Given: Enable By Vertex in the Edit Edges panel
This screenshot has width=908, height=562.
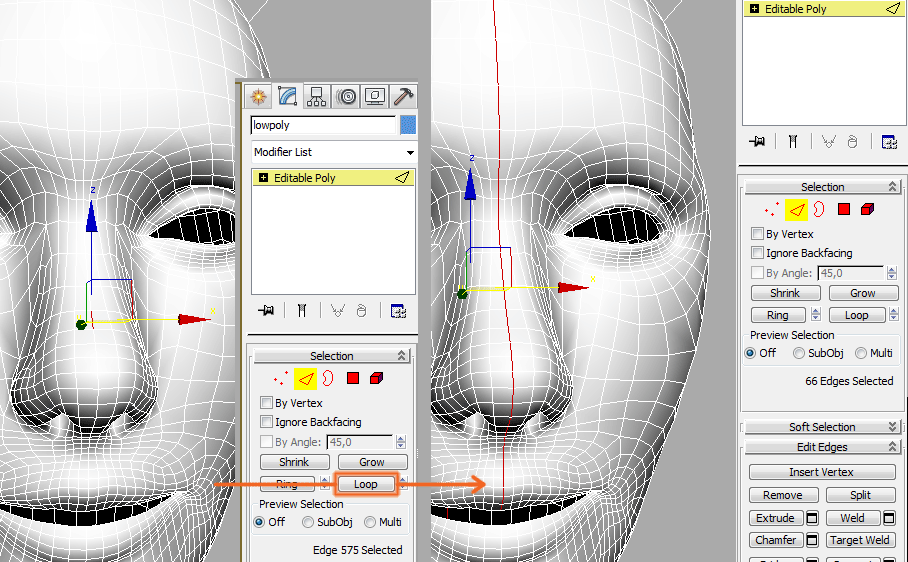Looking at the screenshot, I should point(757,233).
